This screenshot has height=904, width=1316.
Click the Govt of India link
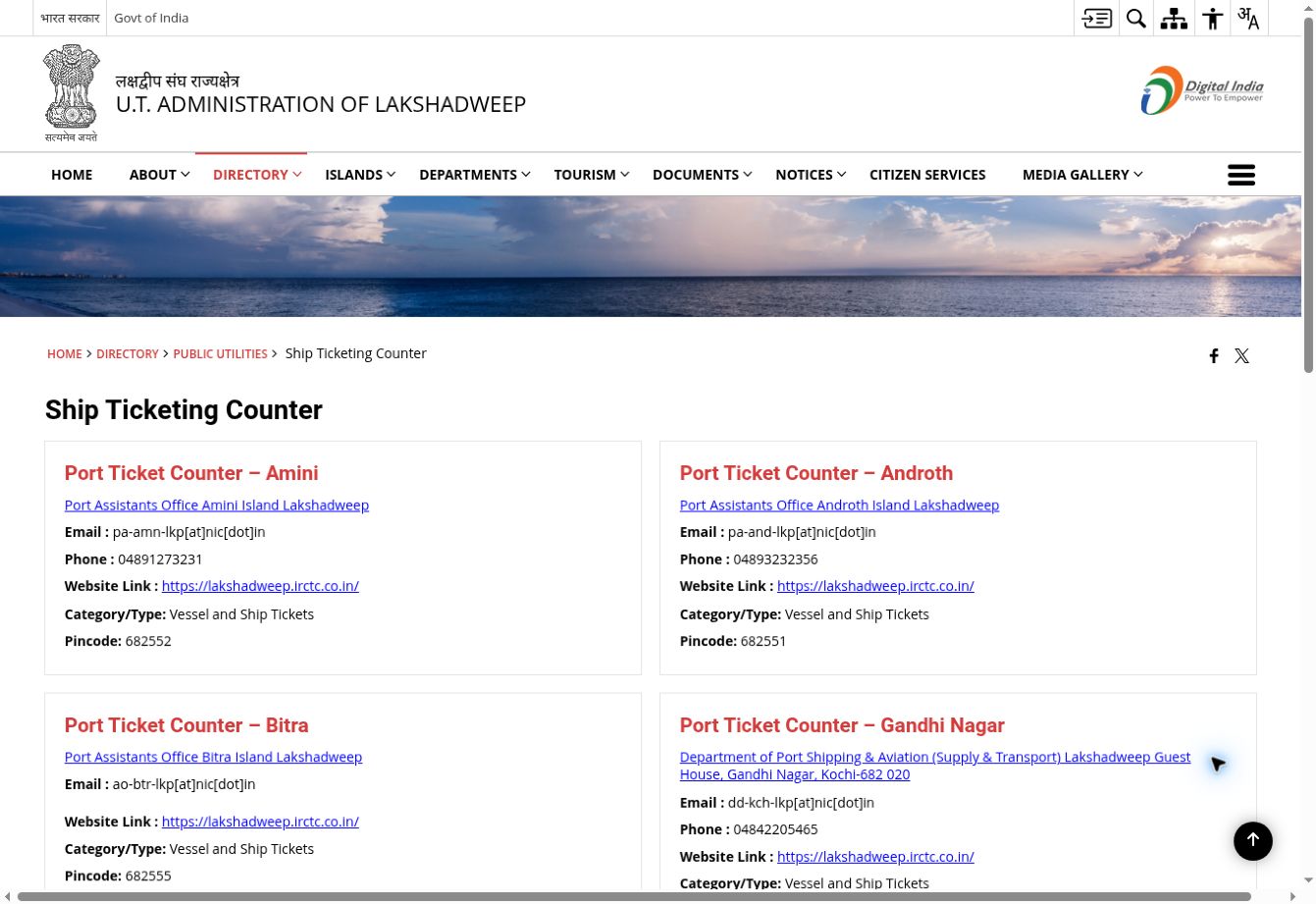coord(151,18)
